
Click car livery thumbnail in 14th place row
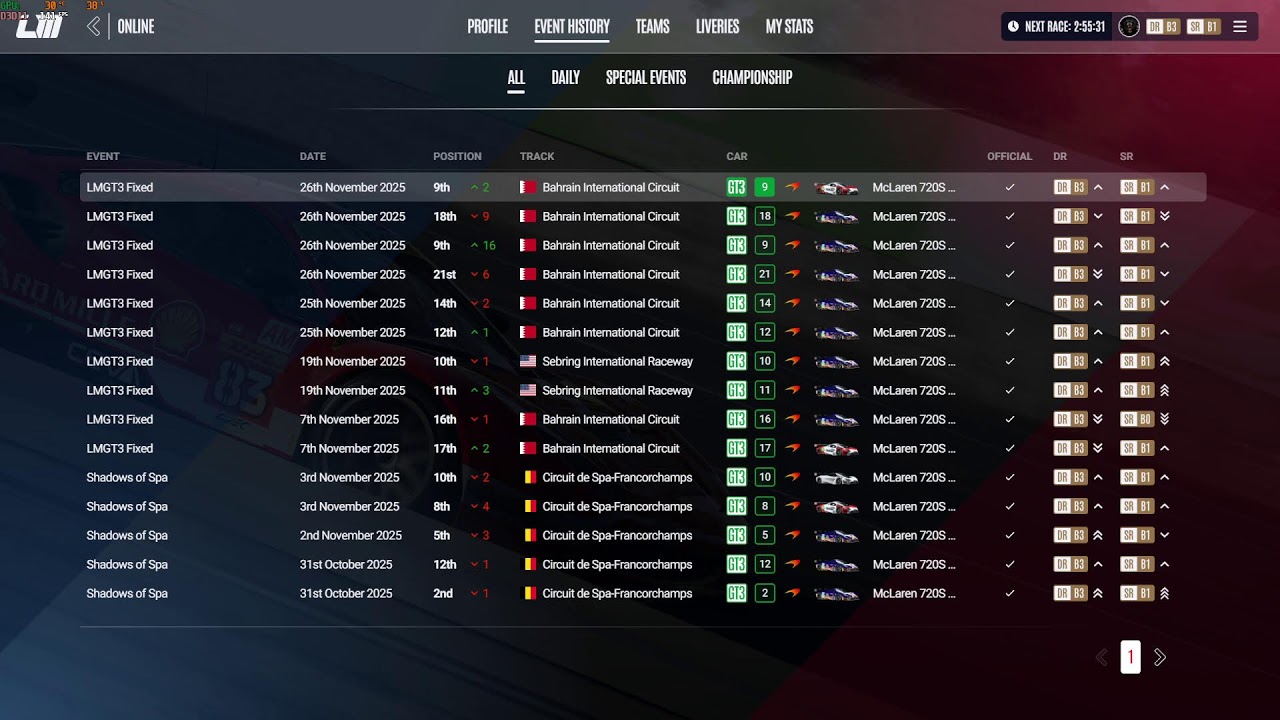coord(836,303)
